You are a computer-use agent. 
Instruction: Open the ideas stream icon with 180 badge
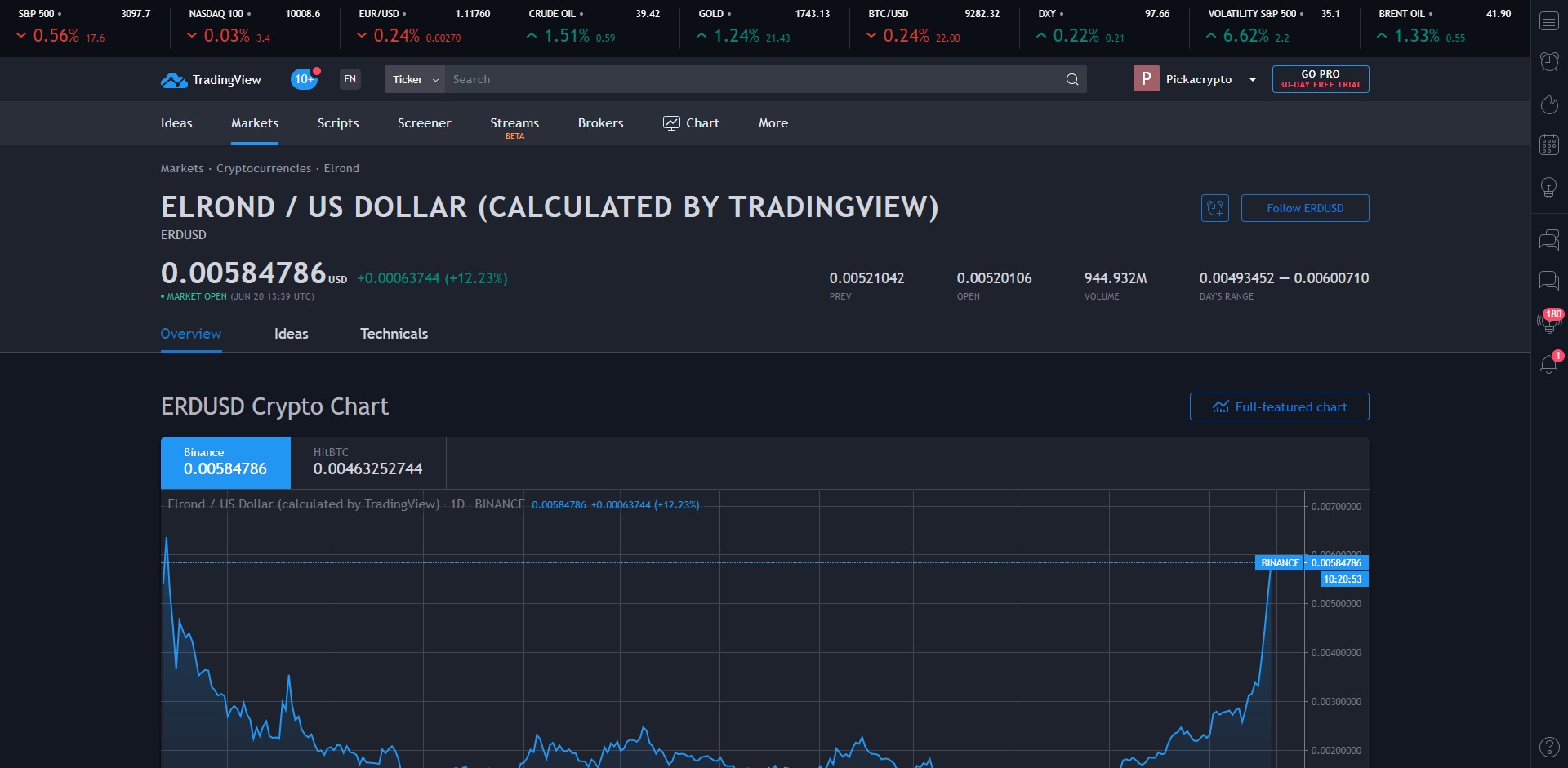point(1549,321)
